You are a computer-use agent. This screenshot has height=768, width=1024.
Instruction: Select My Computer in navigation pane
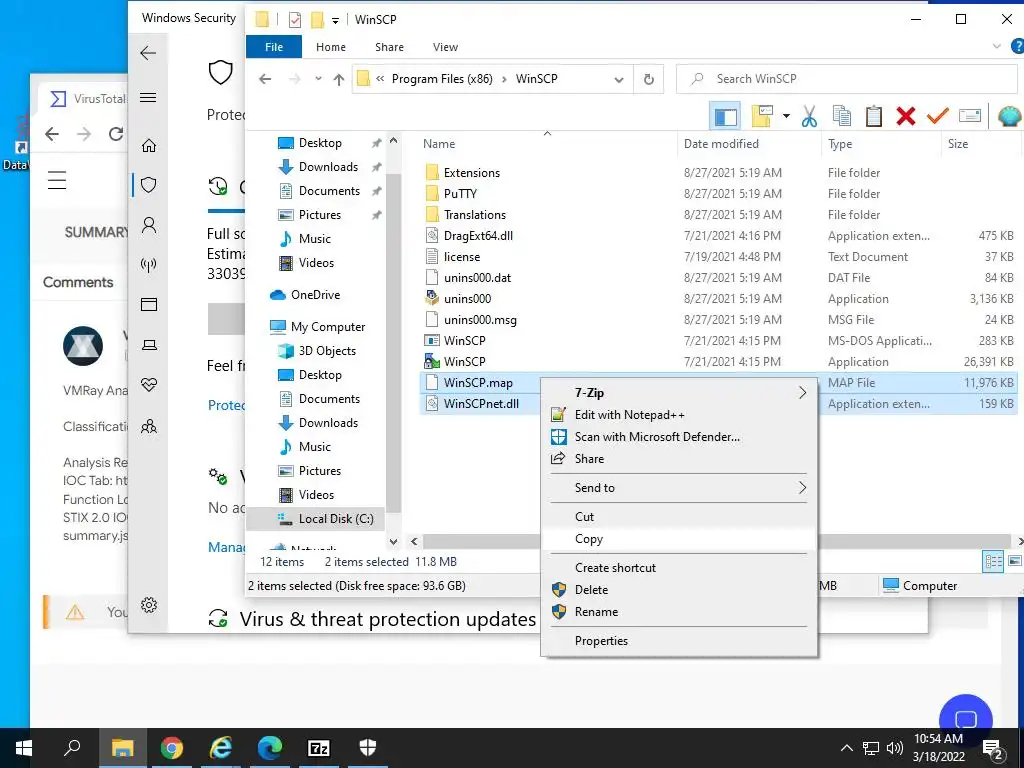tap(328, 327)
